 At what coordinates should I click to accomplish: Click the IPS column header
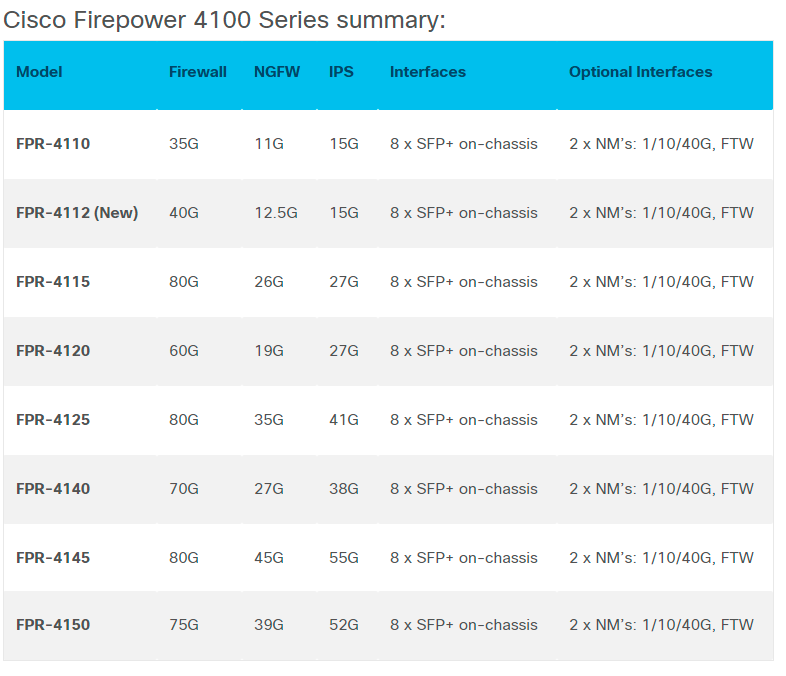click(341, 72)
